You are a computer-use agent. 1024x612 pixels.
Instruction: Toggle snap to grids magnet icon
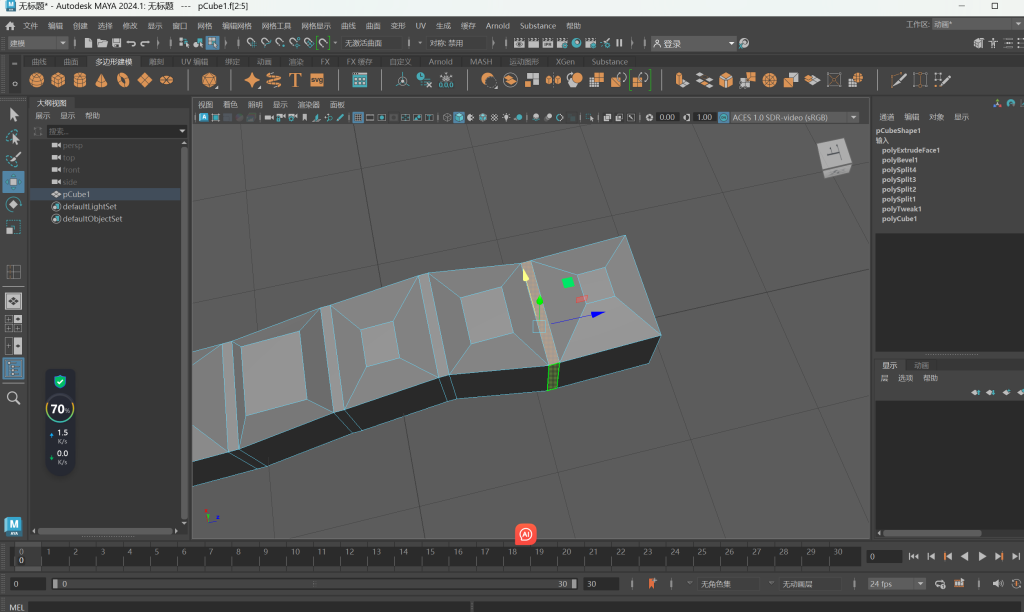point(251,43)
